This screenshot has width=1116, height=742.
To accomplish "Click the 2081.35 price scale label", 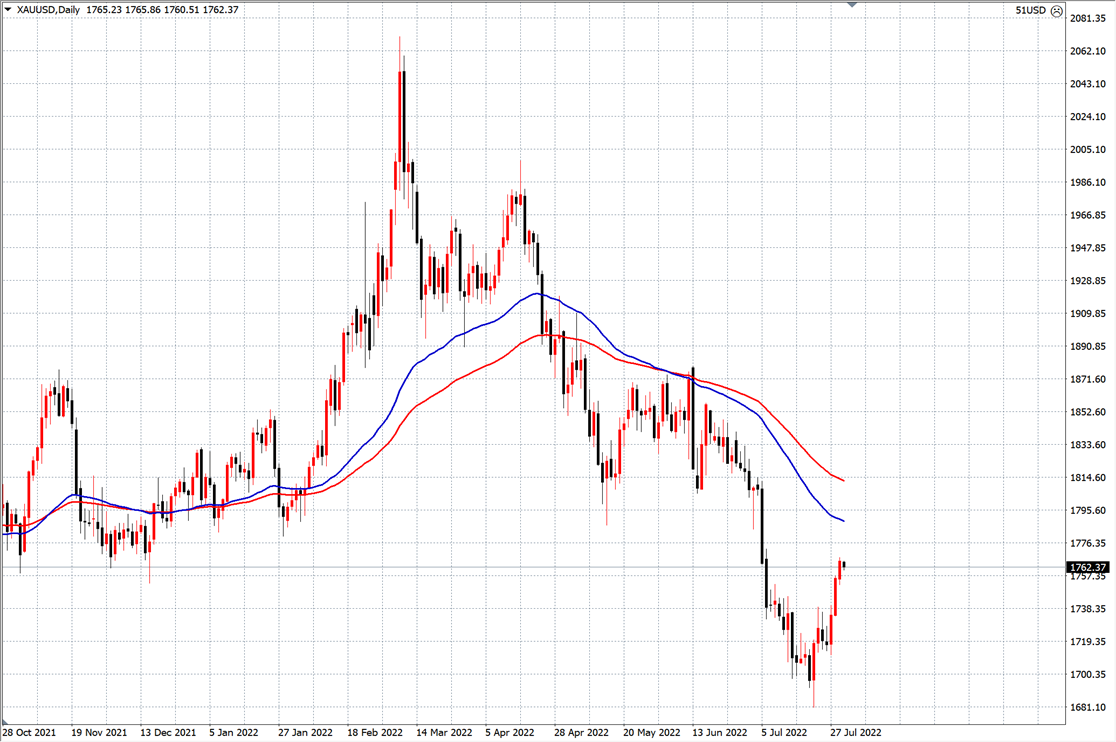I will [x=1088, y=18].
